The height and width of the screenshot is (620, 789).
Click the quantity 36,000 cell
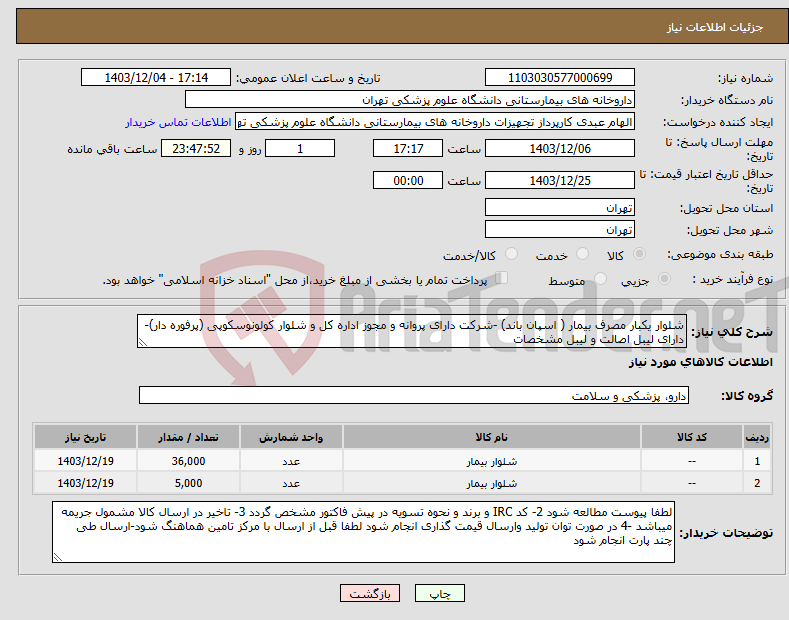pyautogui.click(x=188, y=461)
